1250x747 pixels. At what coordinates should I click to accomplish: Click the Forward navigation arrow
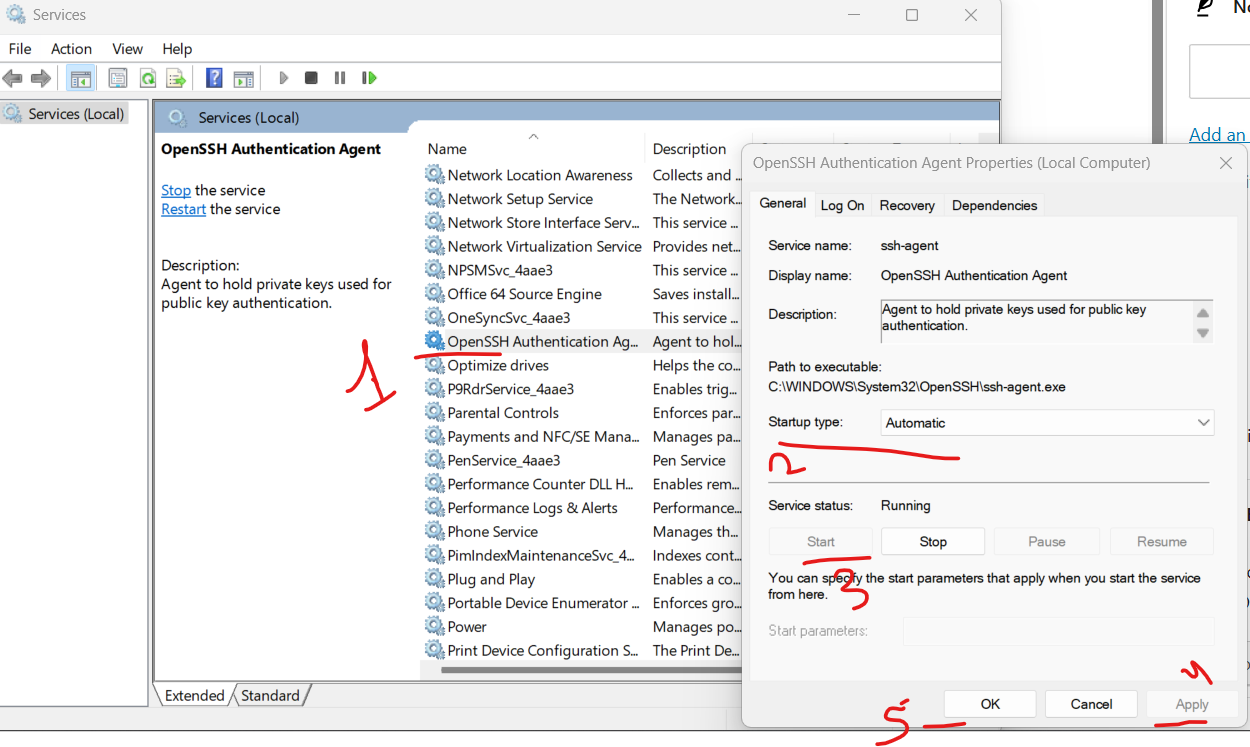point(39,77)
